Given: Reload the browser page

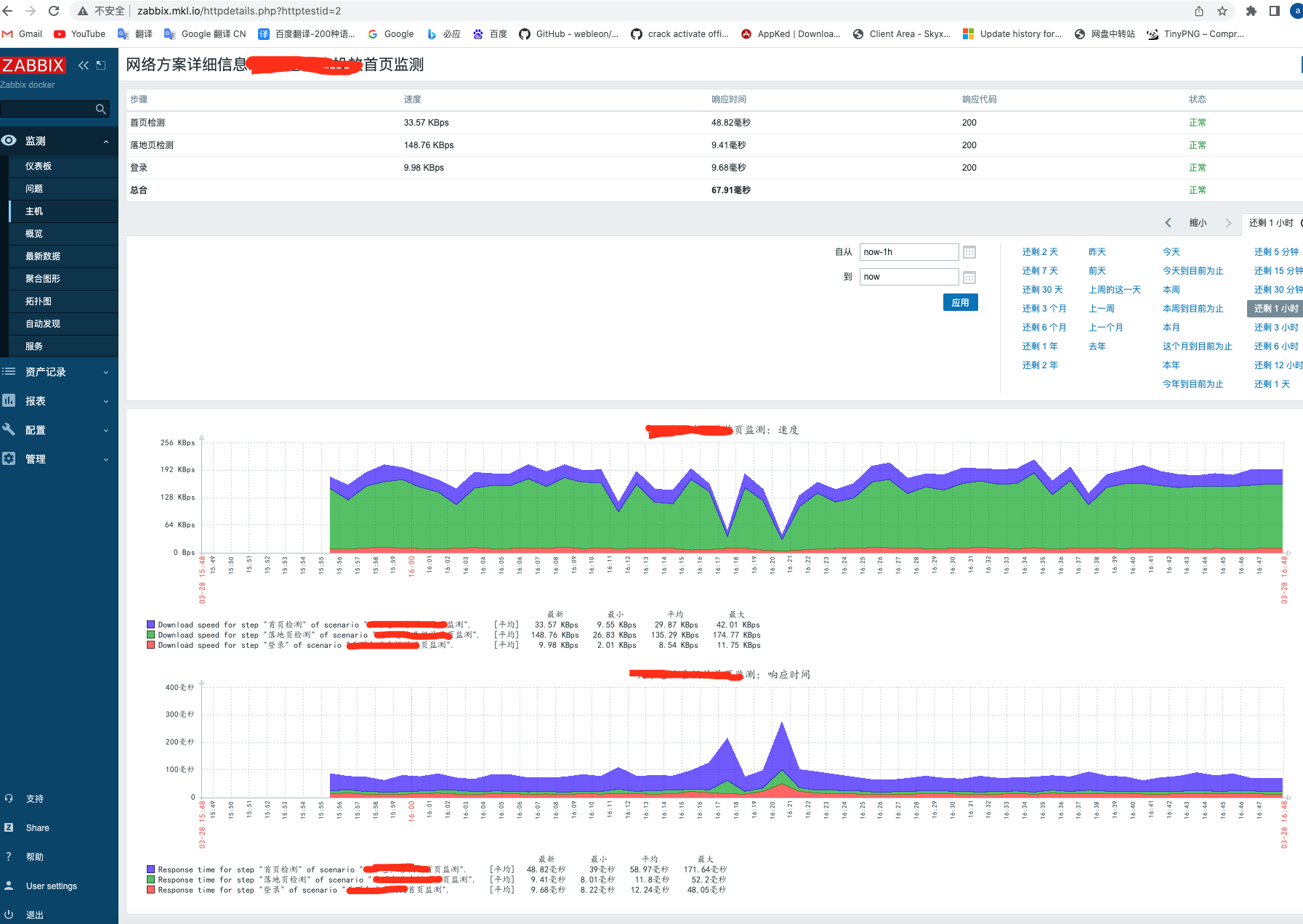Looking at the screenshot, I should click(x=54, y=11).
